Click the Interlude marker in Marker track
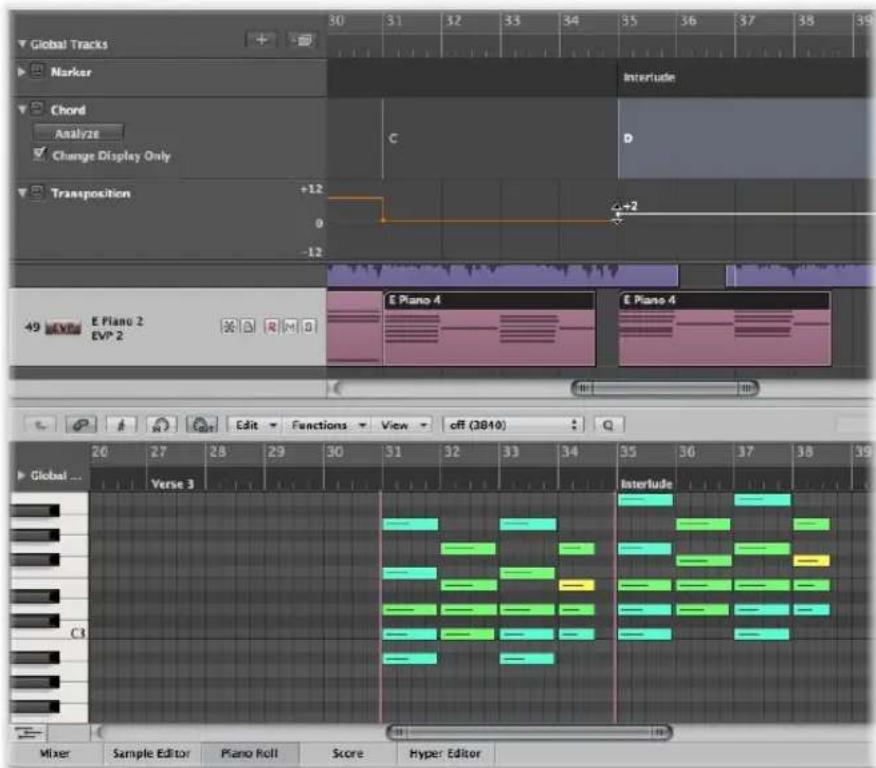Image resolution: width=876 pixels, height=768 pixels. (649, 77)
